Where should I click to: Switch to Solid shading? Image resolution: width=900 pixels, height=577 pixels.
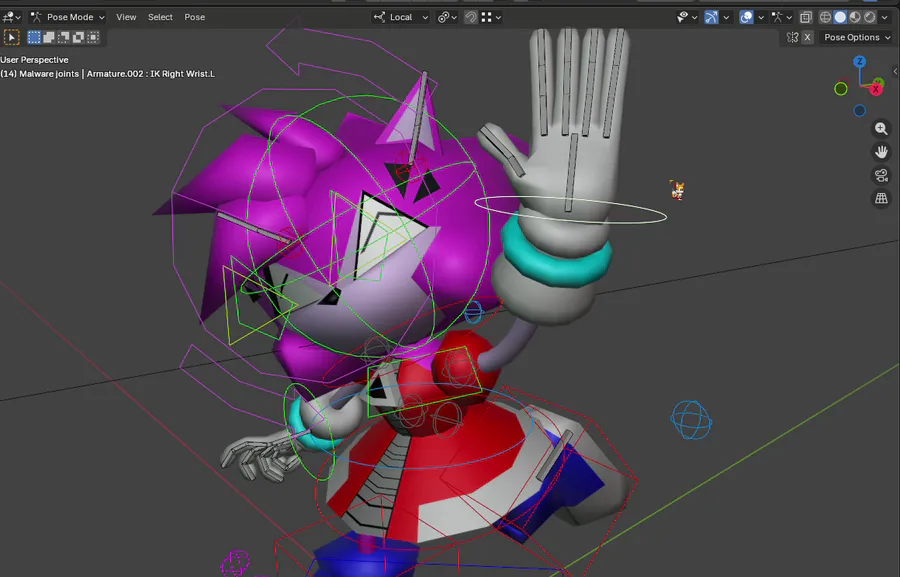tap(840, 17)
